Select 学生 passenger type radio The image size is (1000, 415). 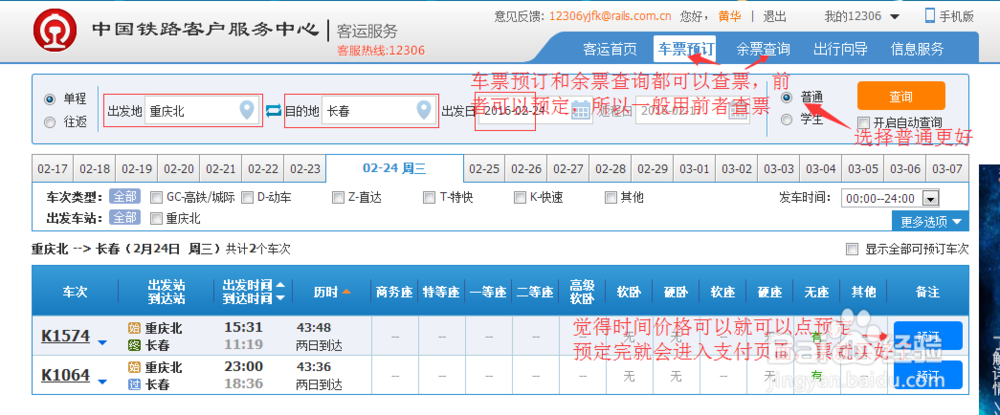pyautogui.click(x=787, y=119)
